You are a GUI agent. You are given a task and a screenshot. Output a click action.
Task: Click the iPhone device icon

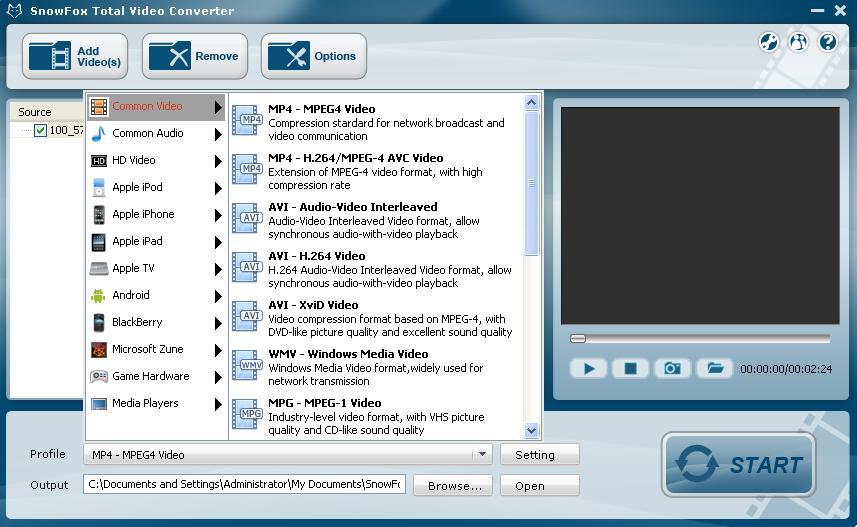[x=99, y=214]
